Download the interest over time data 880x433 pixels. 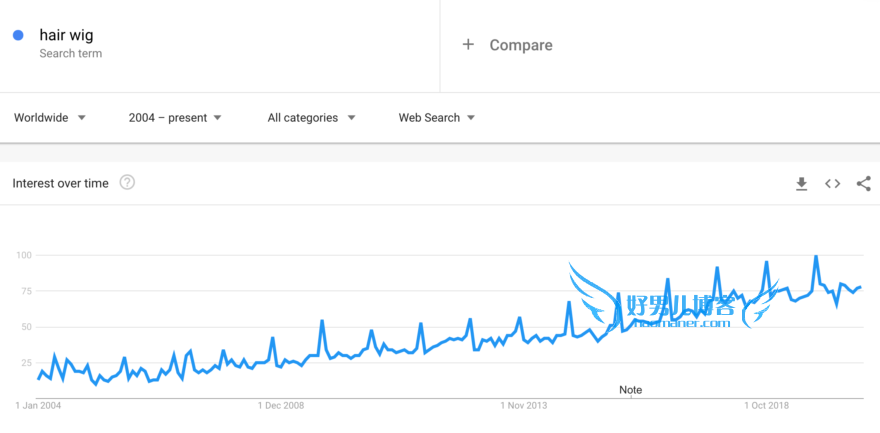point(801,184)
